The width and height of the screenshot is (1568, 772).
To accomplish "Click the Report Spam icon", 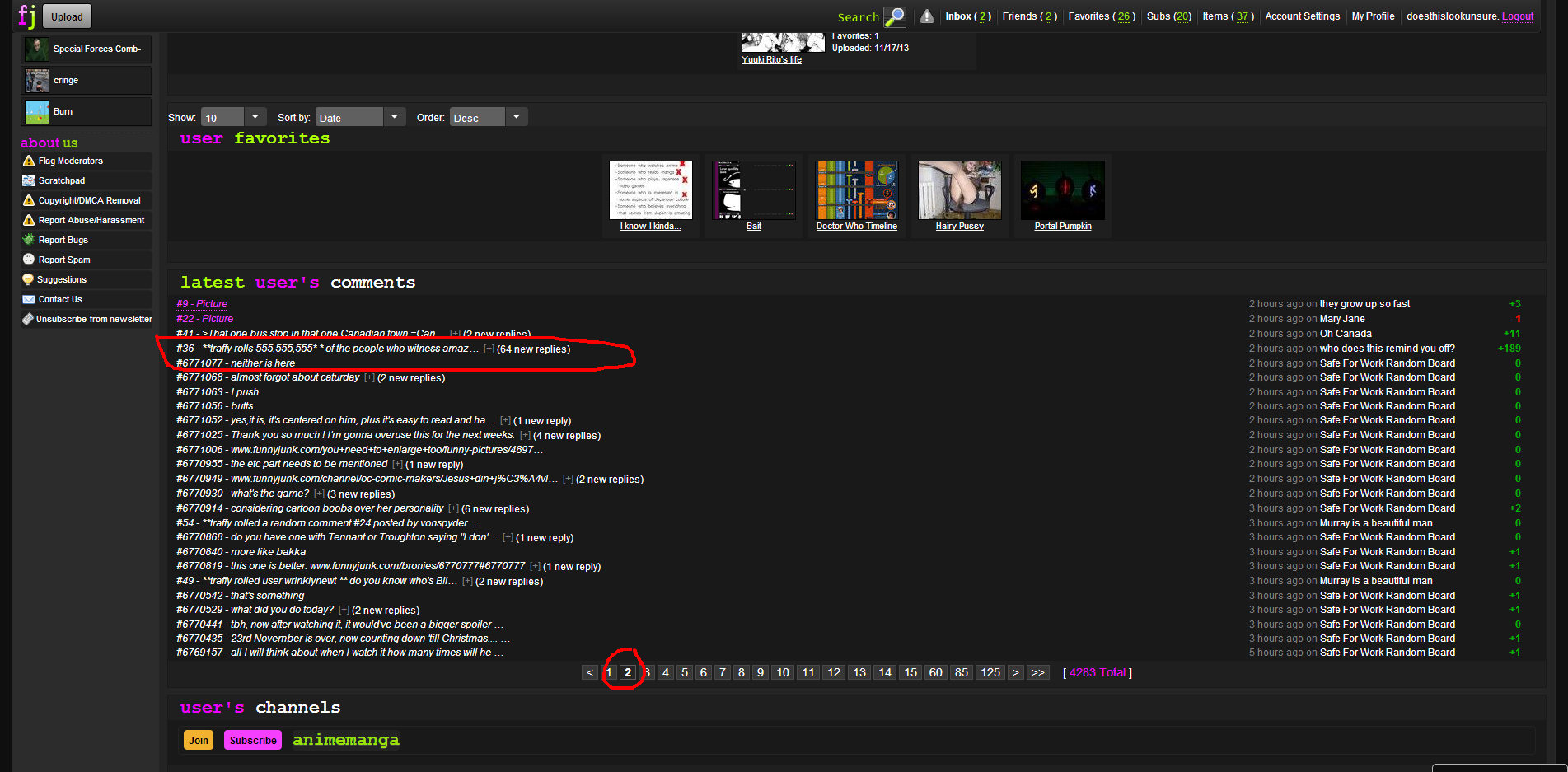I will tap(29, 260).
